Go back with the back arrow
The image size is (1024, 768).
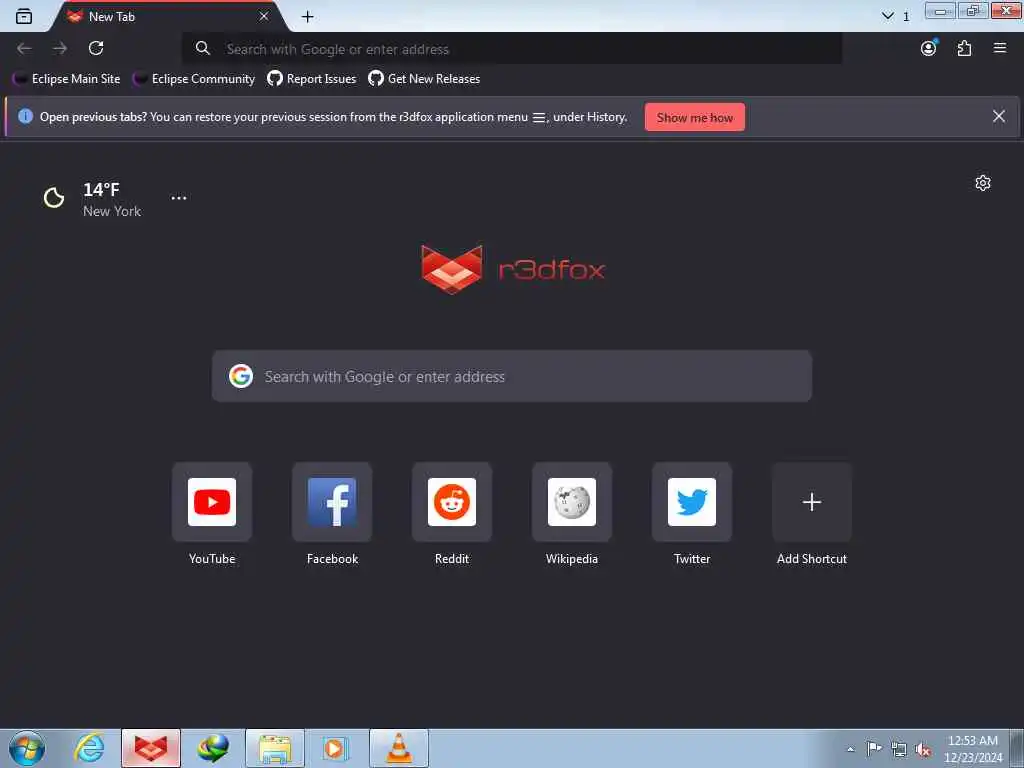click(24, 48)
